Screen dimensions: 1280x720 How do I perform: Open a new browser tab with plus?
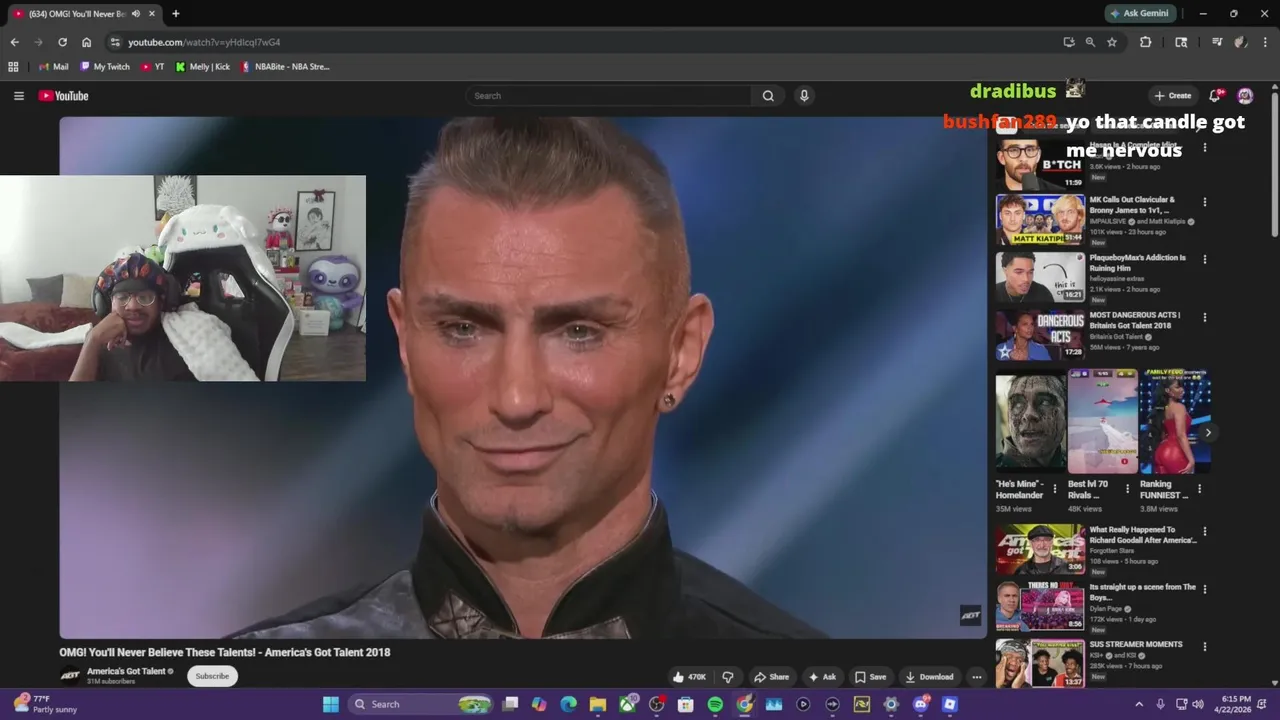point(176,14)
